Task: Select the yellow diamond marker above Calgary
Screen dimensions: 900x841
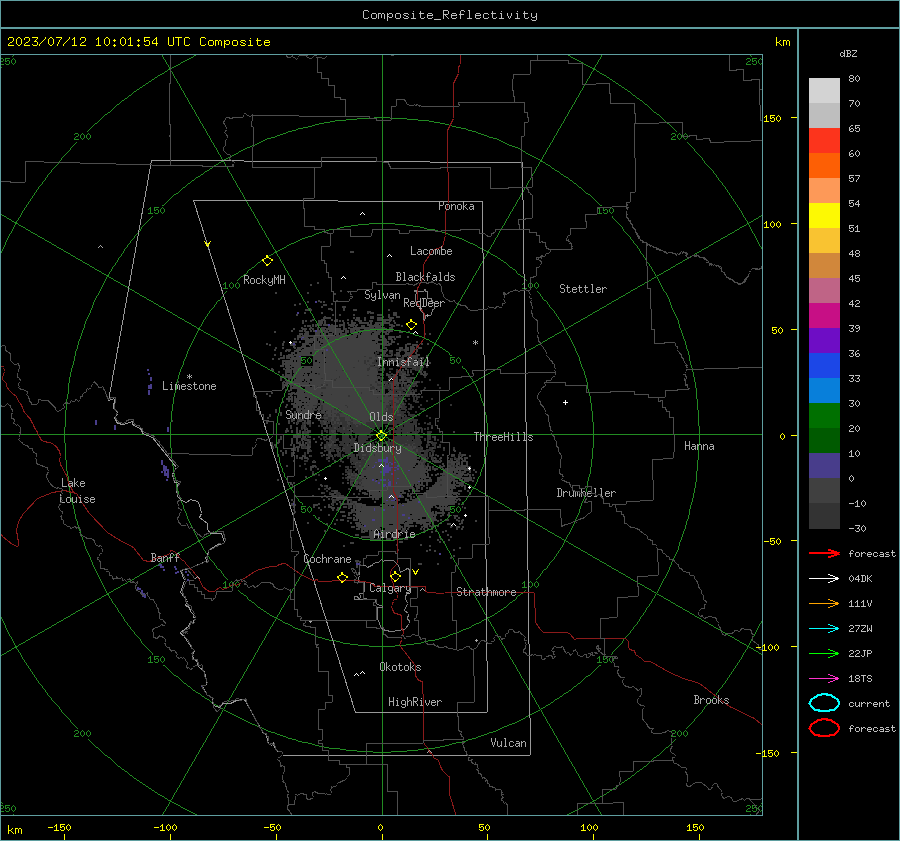Action: 395,576
